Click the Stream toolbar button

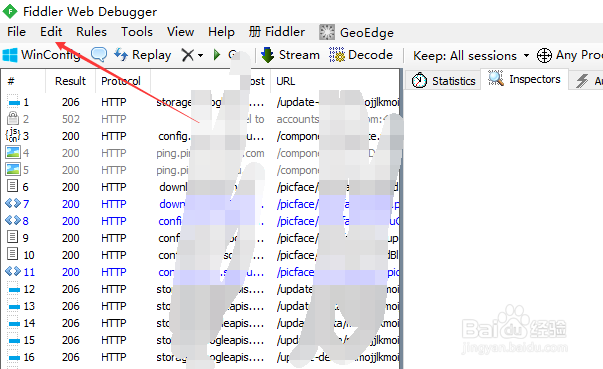pyautogui.click(x=290, y=55)
